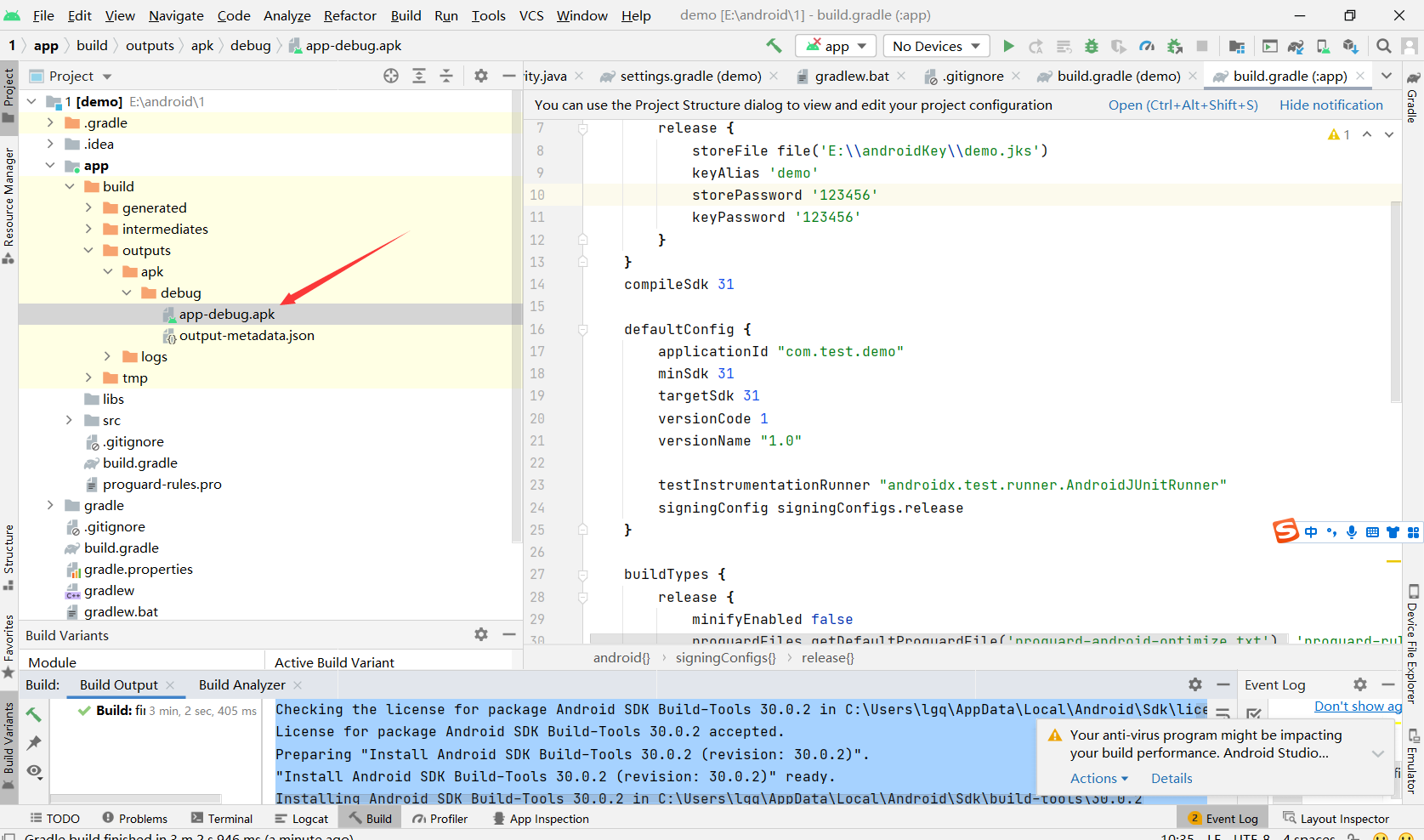
Task: Open the No Devices device selector
Action: 935,46
